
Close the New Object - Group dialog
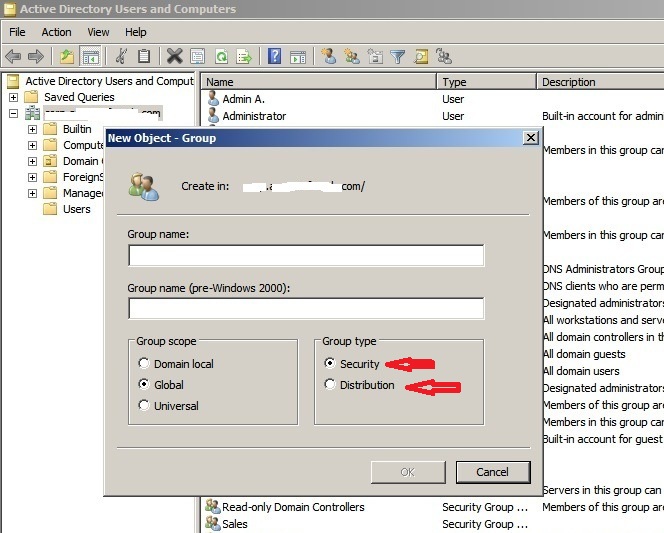531,138
